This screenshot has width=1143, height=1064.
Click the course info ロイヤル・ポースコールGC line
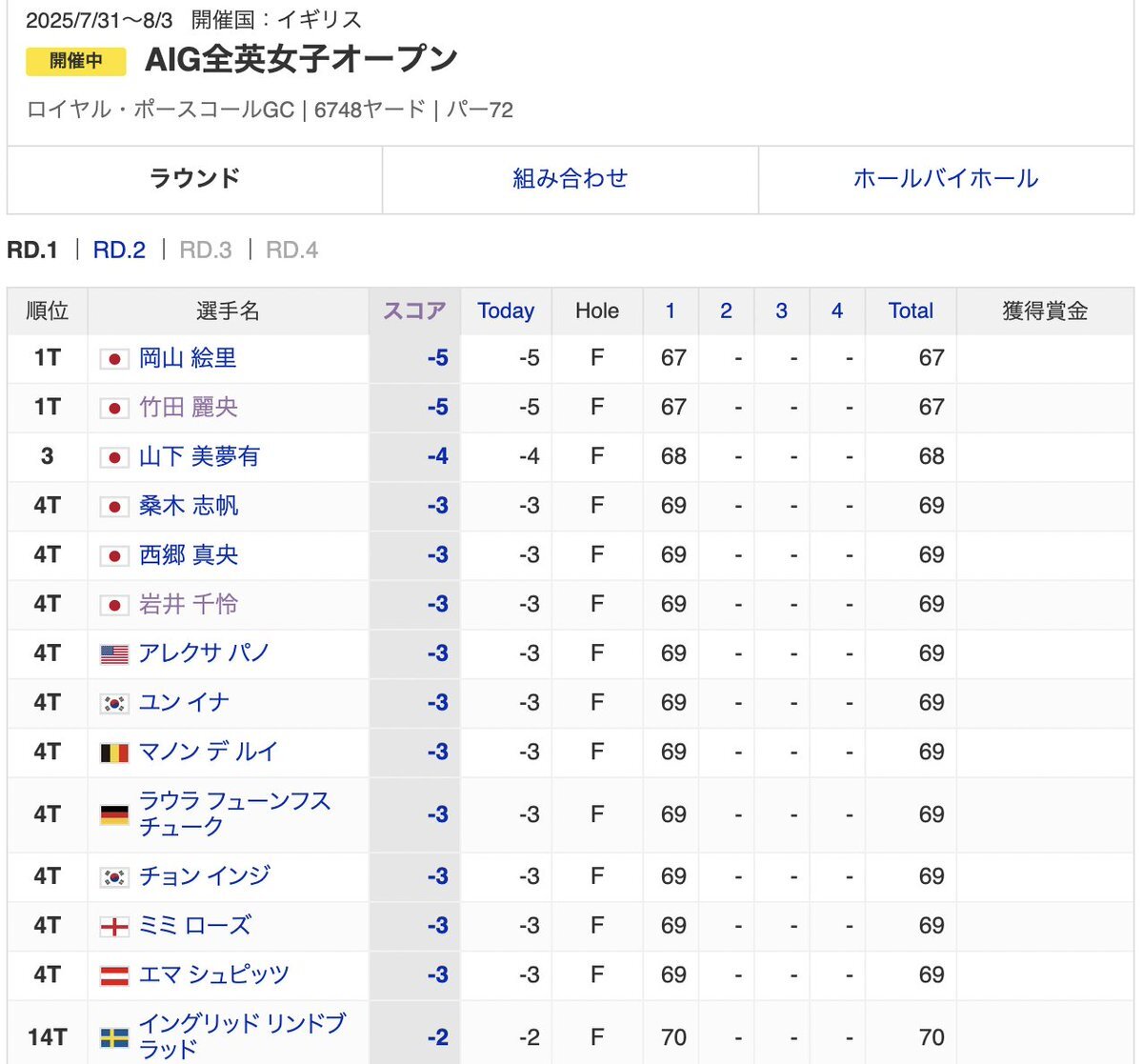[x=270, y=110]
